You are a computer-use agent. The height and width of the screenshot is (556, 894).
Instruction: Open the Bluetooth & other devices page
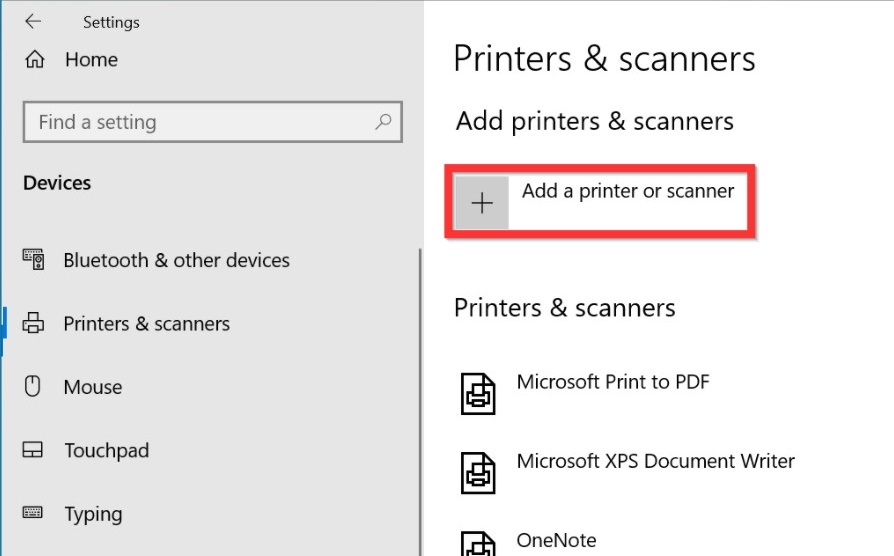pyautogui.click(x=176, y=260)
